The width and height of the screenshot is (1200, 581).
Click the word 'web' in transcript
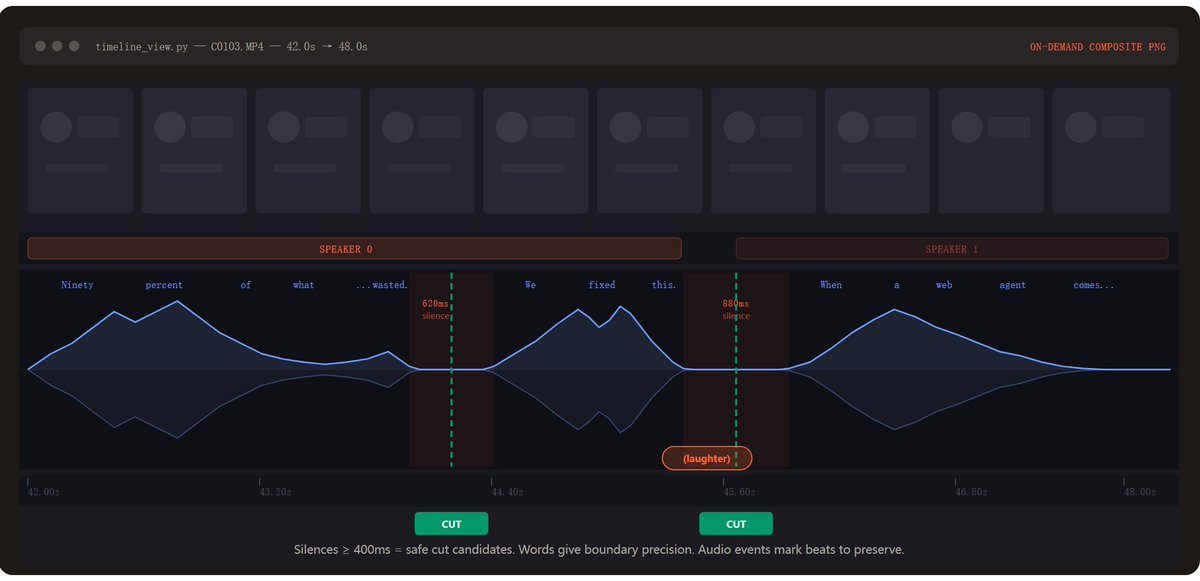coord(944,285)
